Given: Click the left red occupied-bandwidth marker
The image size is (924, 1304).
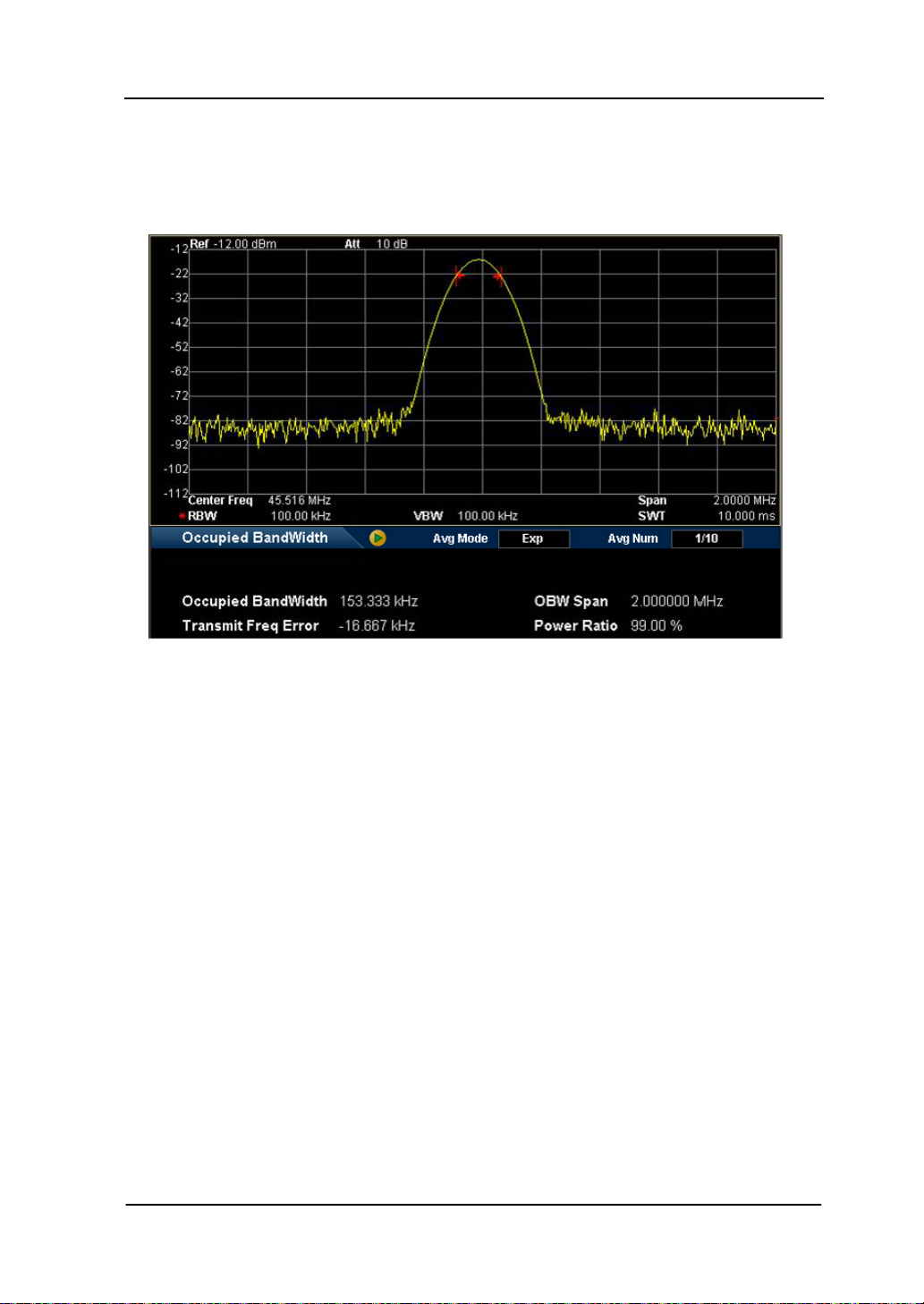Looking at the screenshot, I should coord(459,275).
